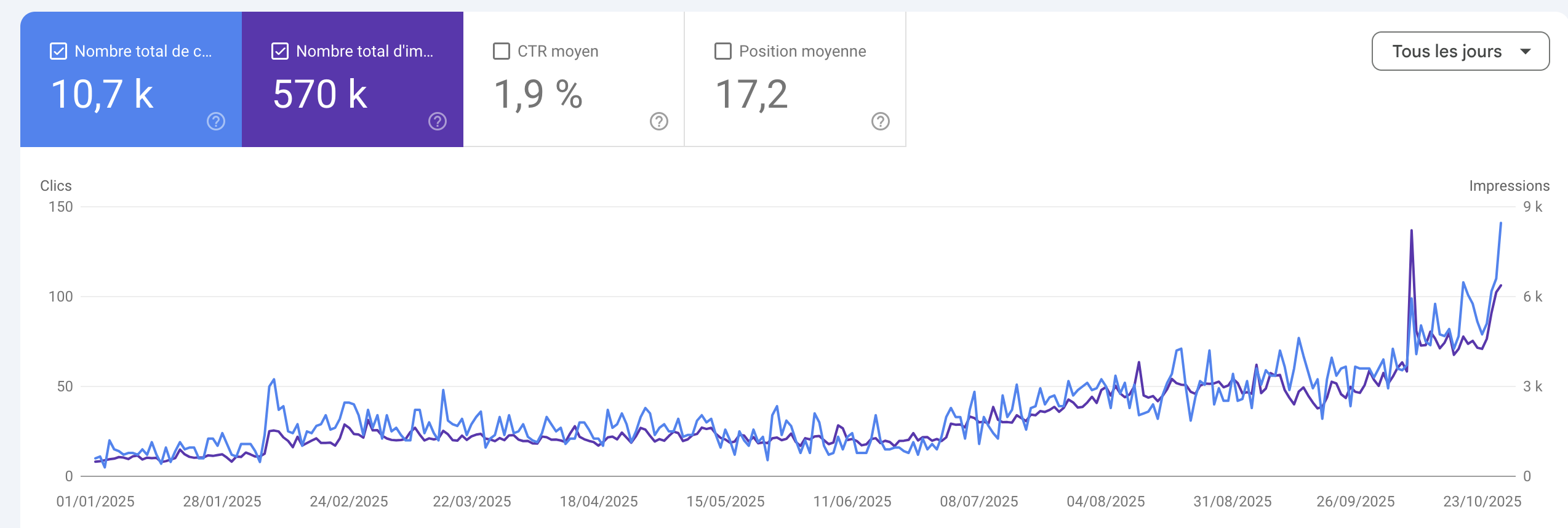Click the caret arrow beside Tous les jours

point(1526,51)
